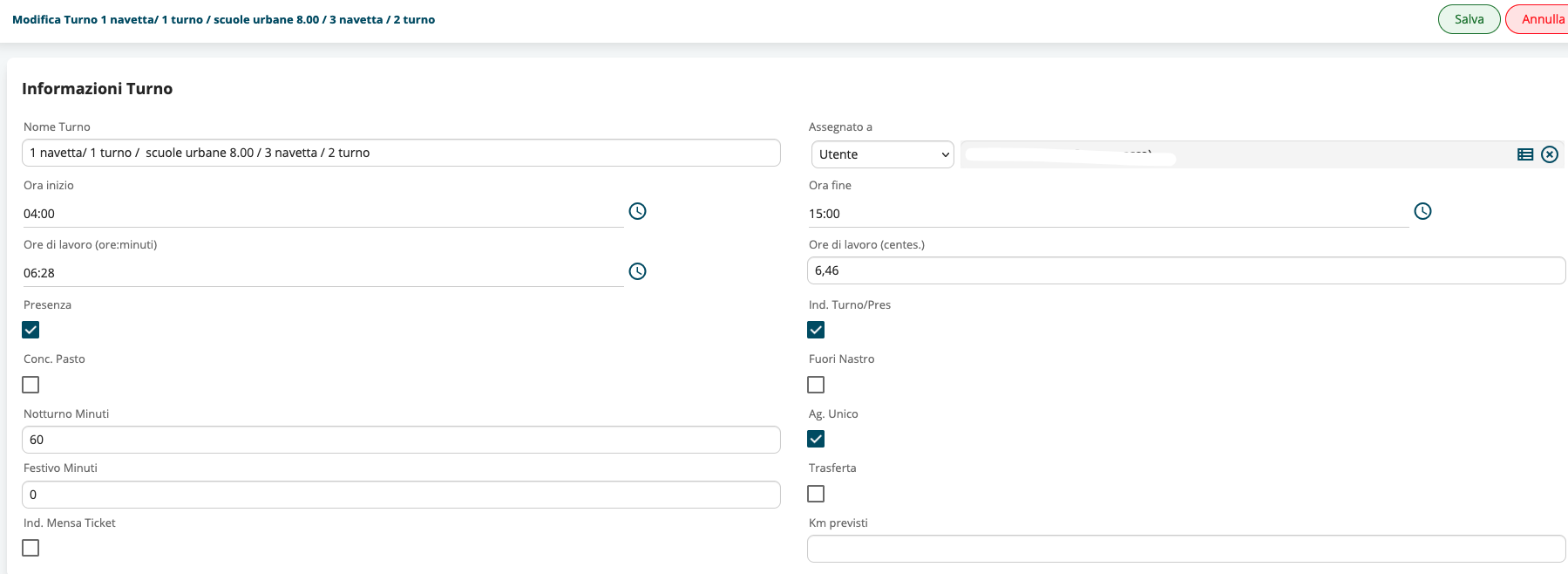Image resolution: width=1568 pixels, height=574 pixels.
Task: Uncheck the Ag. Unico checkbox
Action: [x=816, y=439]
